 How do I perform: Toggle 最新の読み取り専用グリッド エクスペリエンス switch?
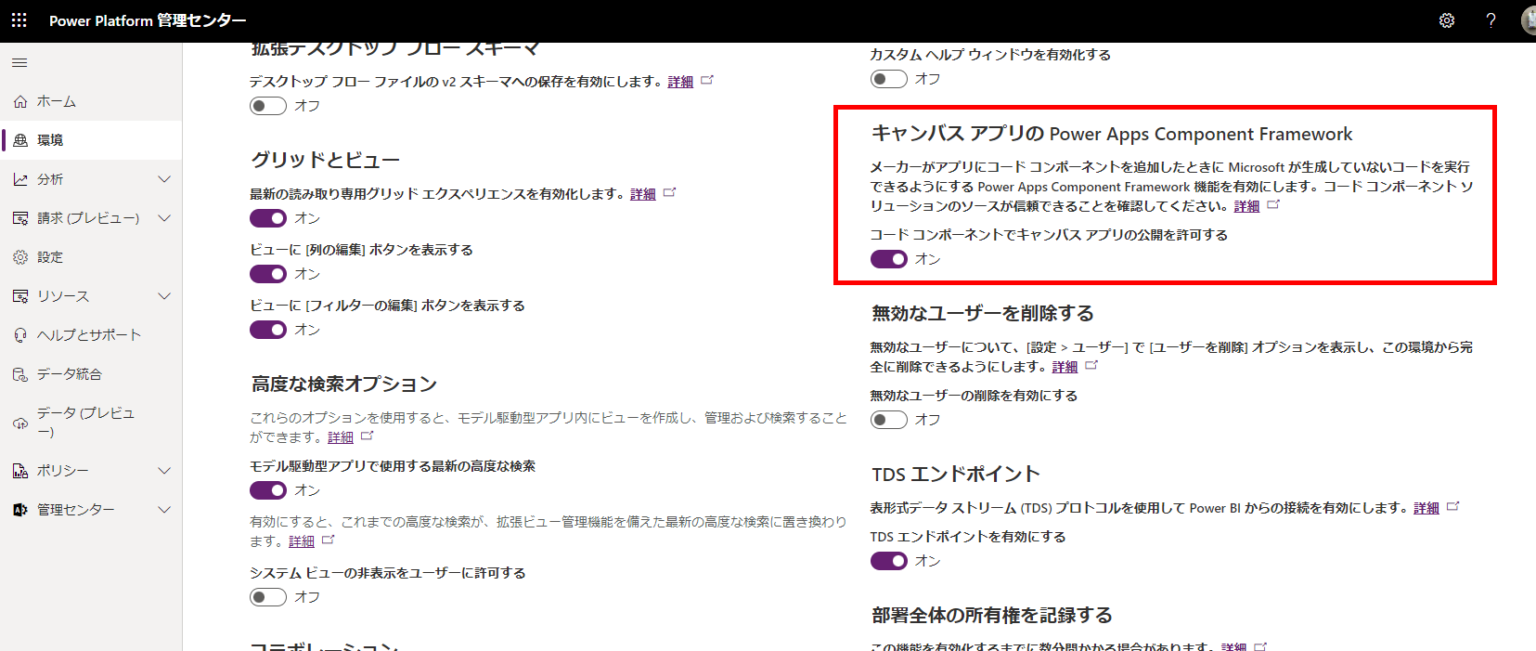(268, 218)
